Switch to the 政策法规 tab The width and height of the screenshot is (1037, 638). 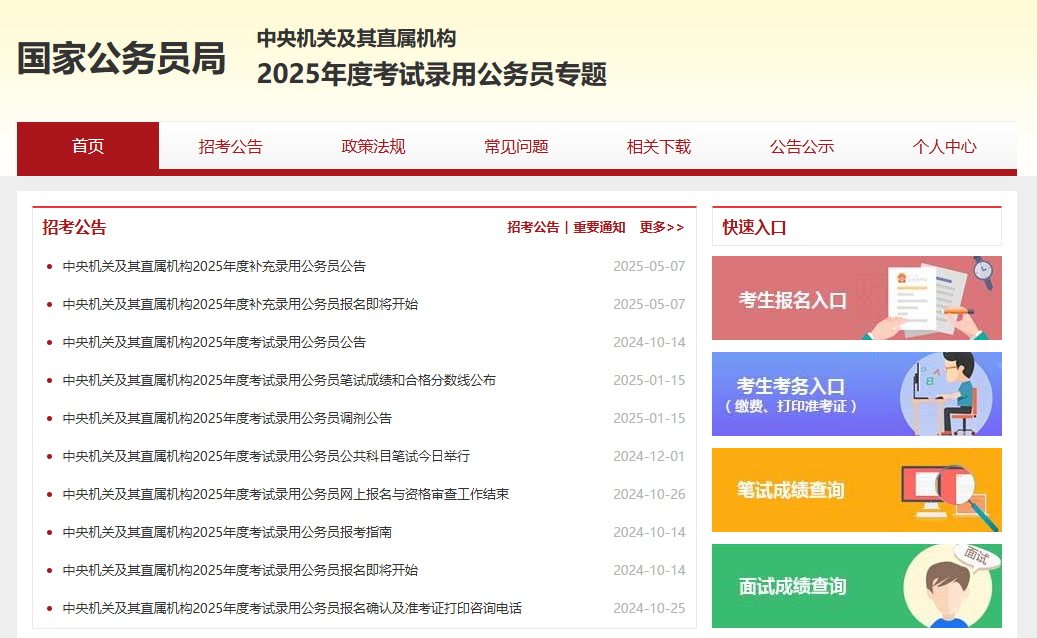click(x=373, y=146)
